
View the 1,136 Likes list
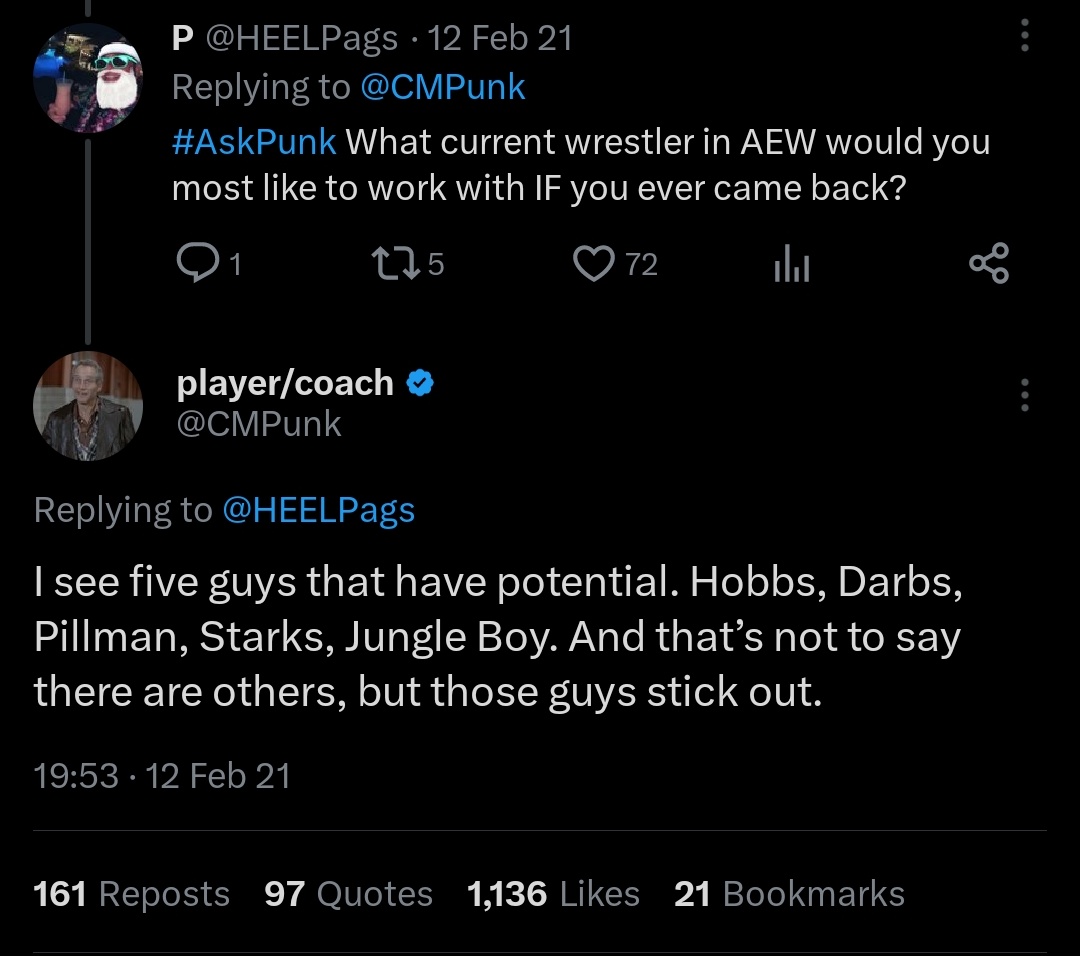553,893
